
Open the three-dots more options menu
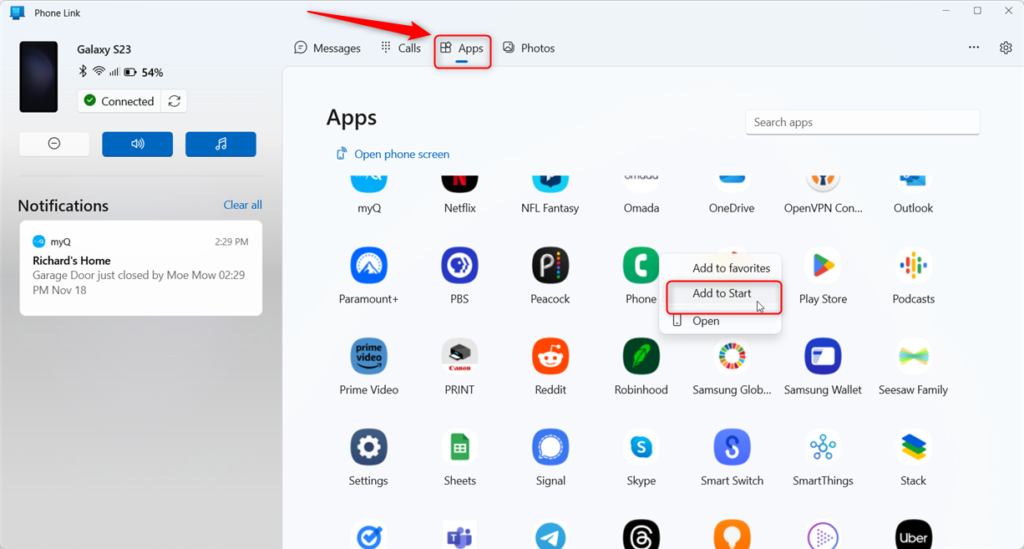click(x=974, y=47)
